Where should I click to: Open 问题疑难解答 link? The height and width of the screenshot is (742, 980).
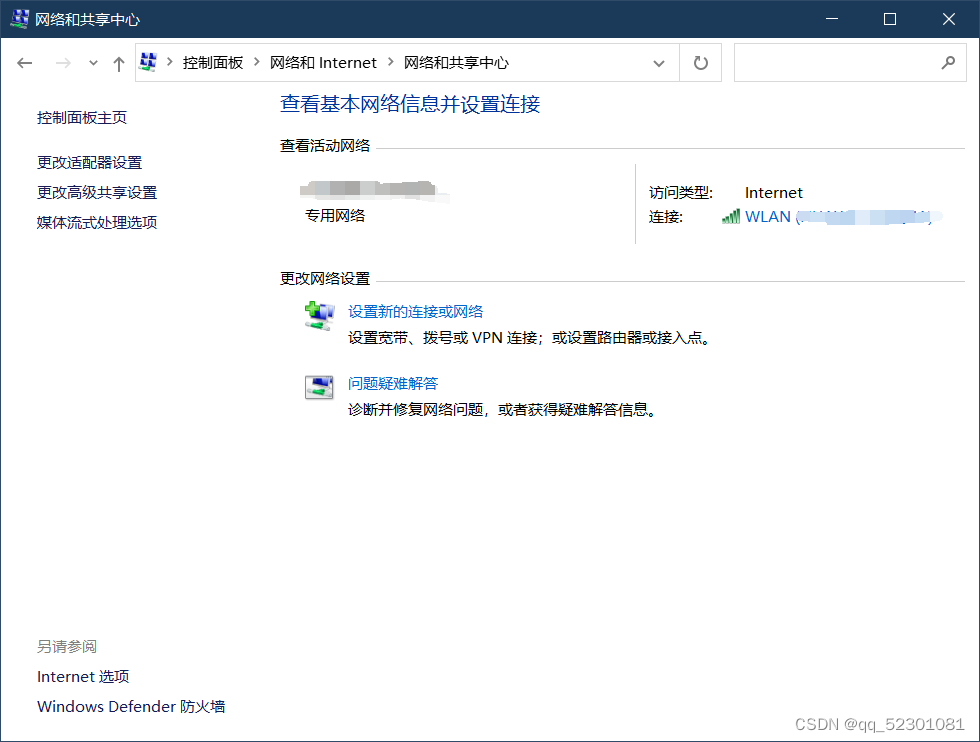pyautogui.click(x=393, y=383)
